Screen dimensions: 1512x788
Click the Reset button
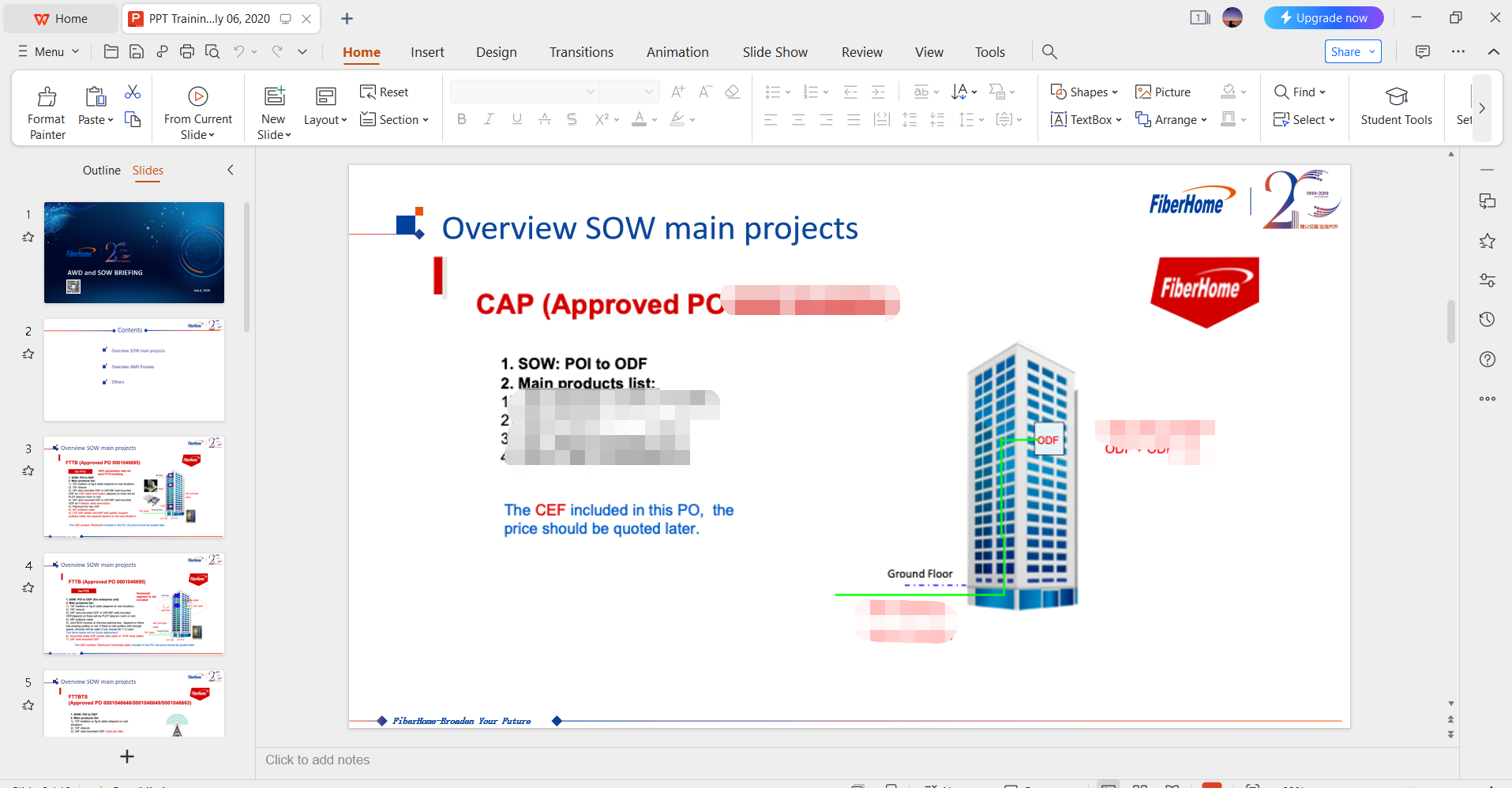385,92
